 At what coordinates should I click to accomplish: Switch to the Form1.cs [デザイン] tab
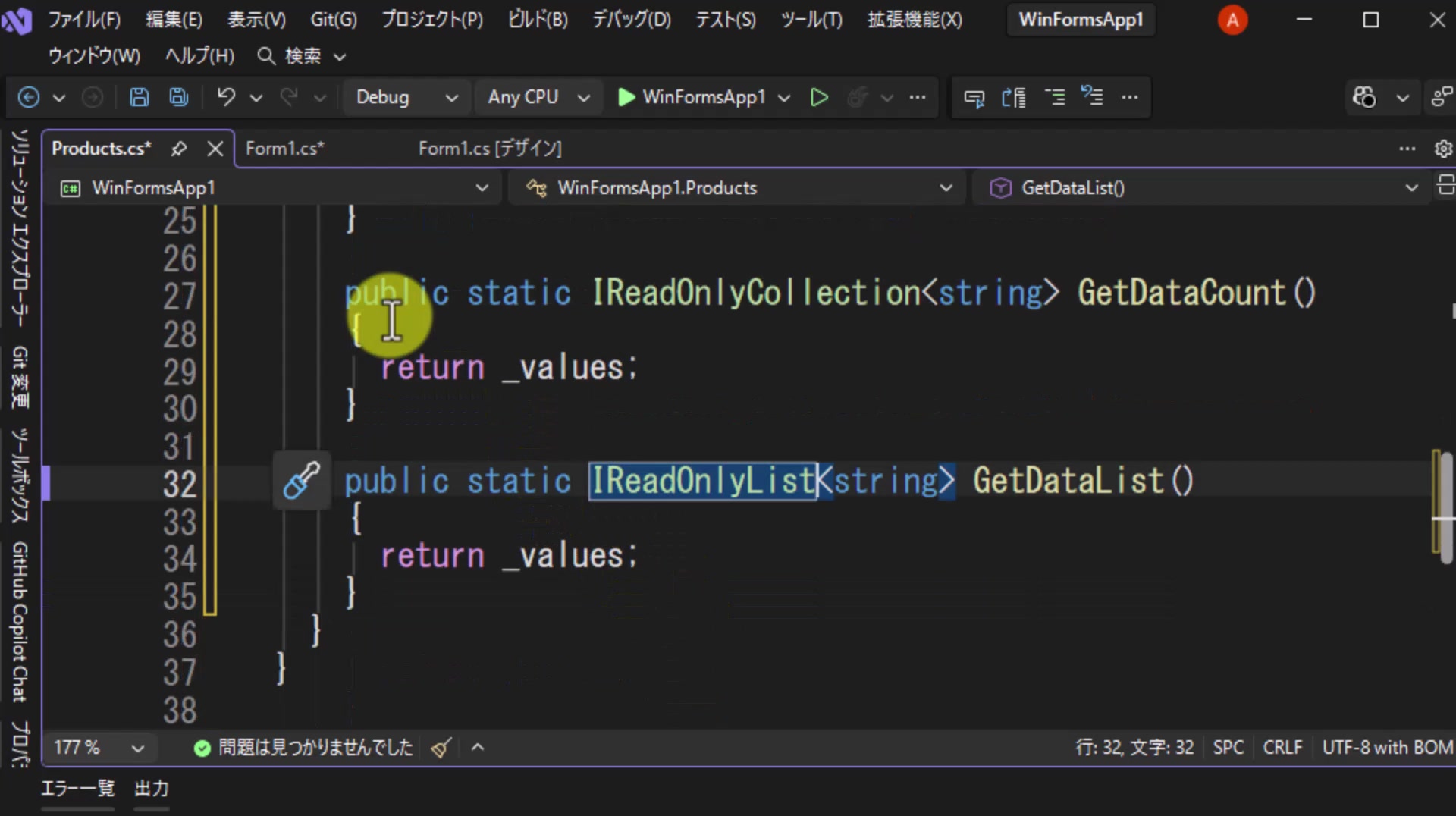coord(490,149)
